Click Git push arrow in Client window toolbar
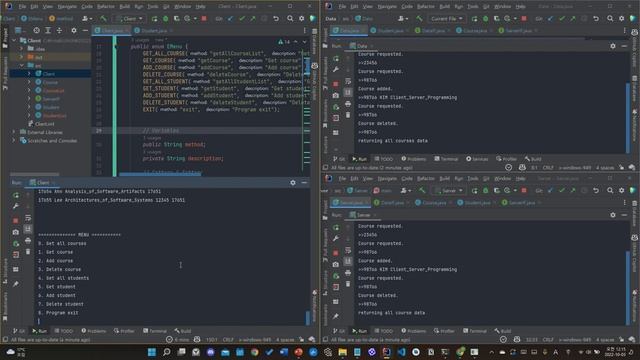Image resolution: width=640 pixels, height=360 pixels. click(253, 18)
